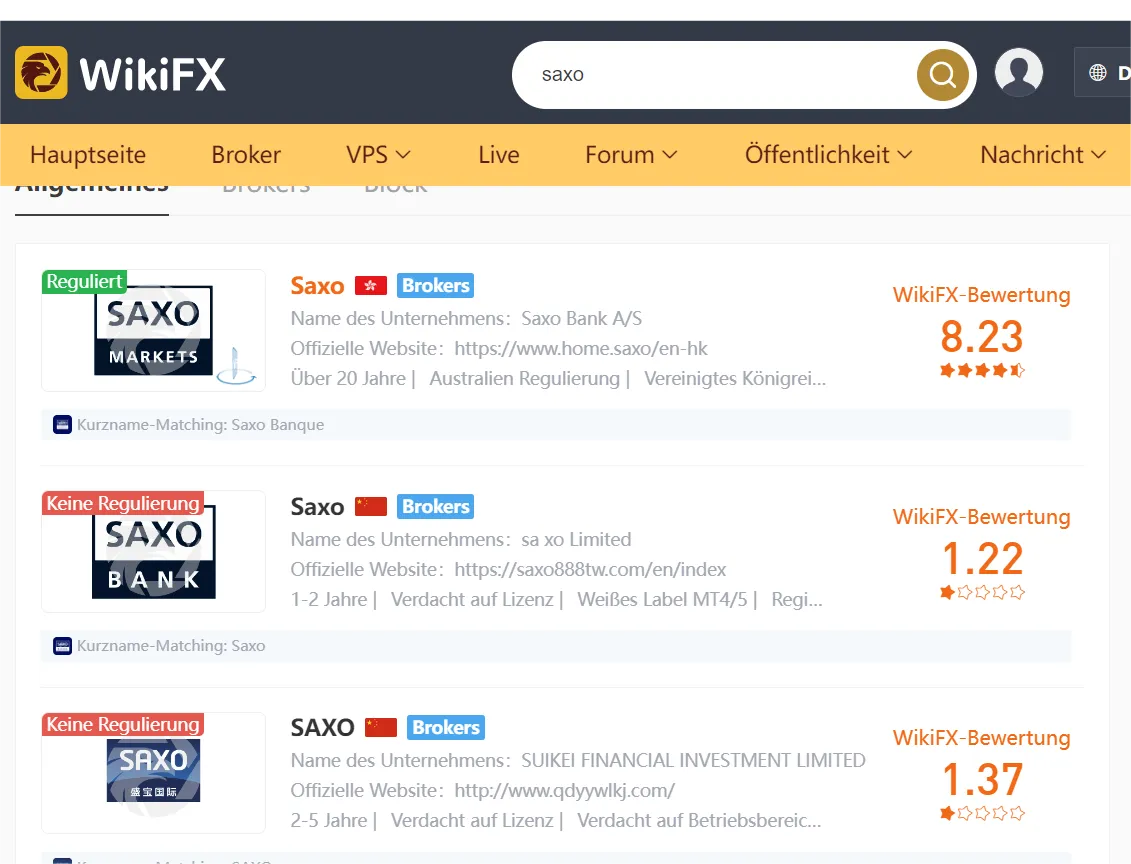Click the golden search magnifier button
1131x864 pixels.
coord(942,74)
